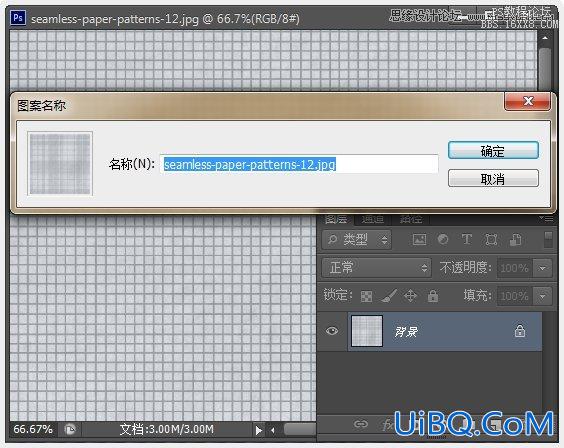Click the lock icon on 背景 layer
Screen dimensions: 564x448
[519, 331]
